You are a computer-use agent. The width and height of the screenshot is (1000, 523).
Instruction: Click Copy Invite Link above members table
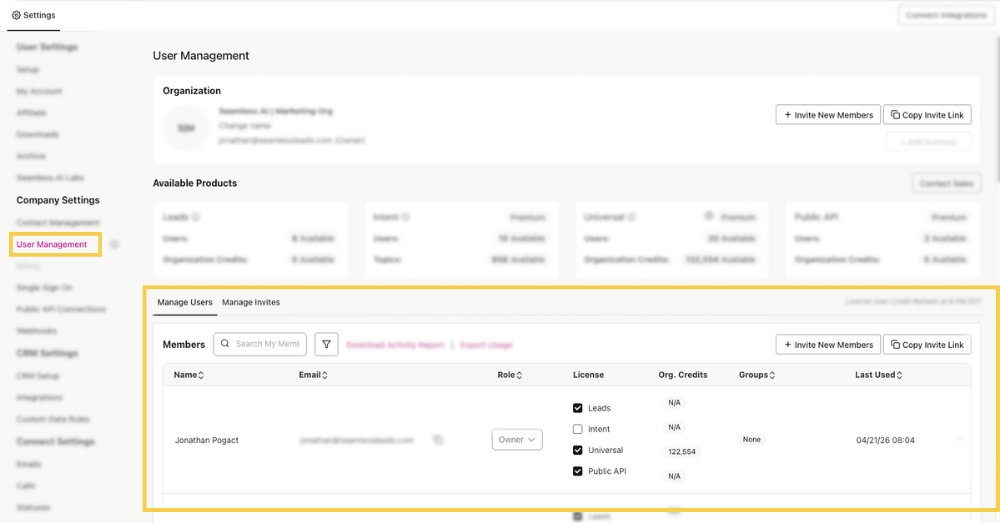point(927,344)
